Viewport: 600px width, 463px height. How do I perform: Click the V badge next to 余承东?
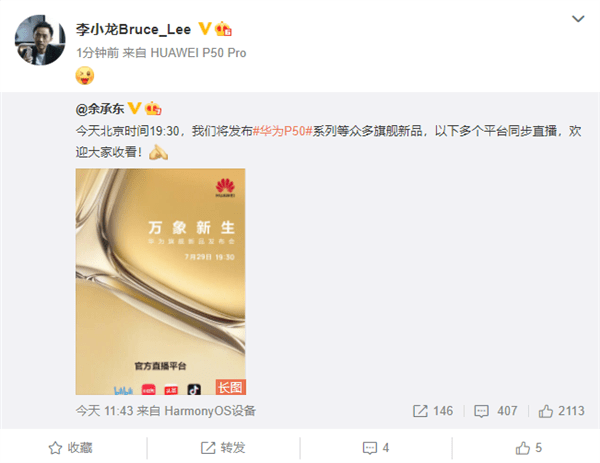coord(134,108)
